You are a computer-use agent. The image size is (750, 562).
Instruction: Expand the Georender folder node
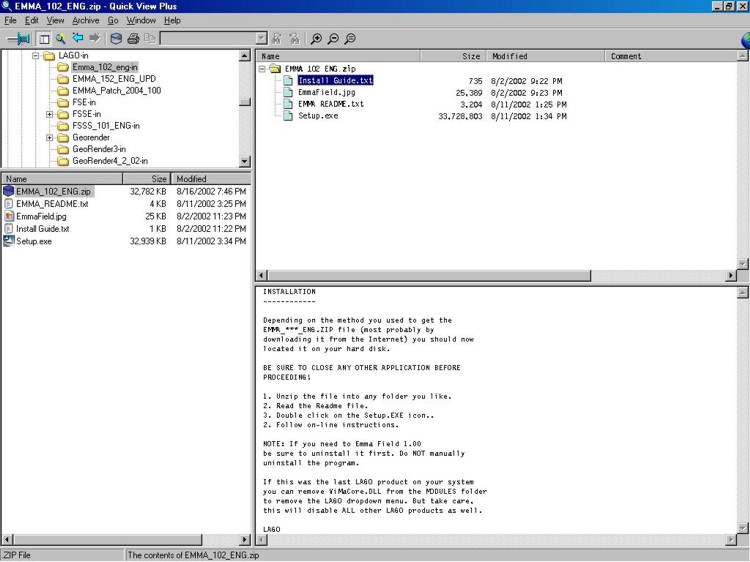49,138
